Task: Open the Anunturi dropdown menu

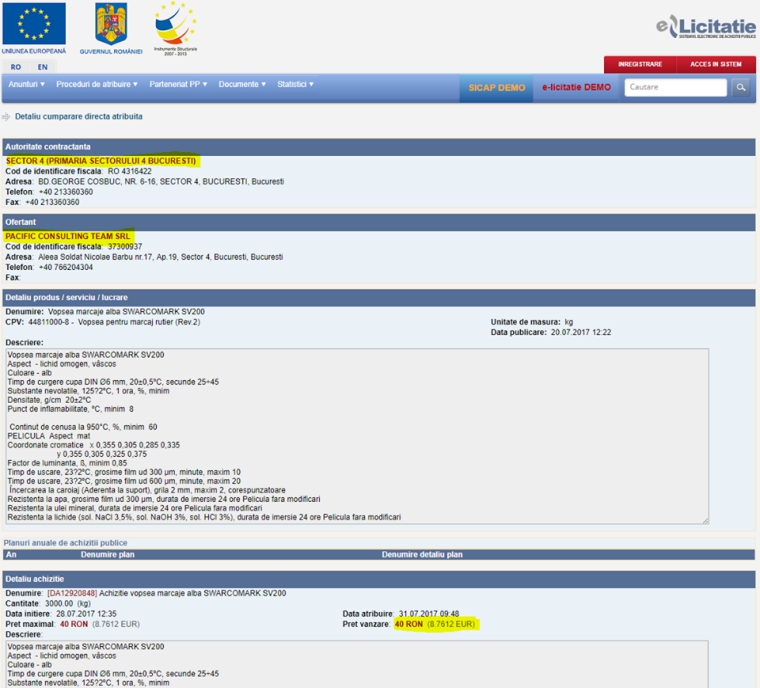Action: click(x=27, y=84)
